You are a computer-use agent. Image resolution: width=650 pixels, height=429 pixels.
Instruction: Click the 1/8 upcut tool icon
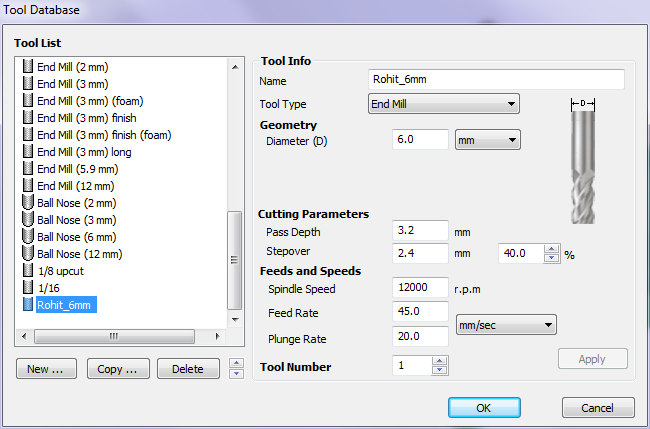click(x=28, y=271)
